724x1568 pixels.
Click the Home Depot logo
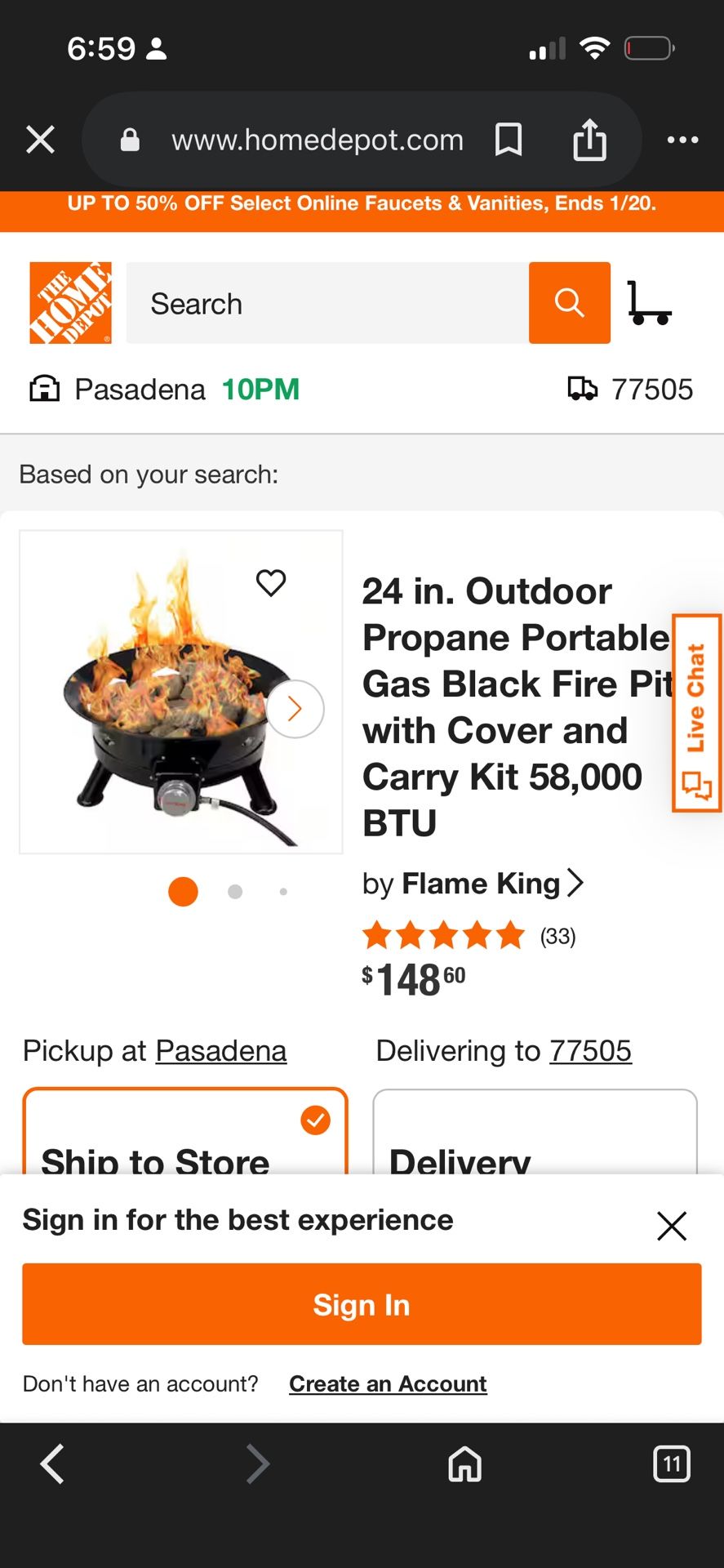[x=70, y=302]
